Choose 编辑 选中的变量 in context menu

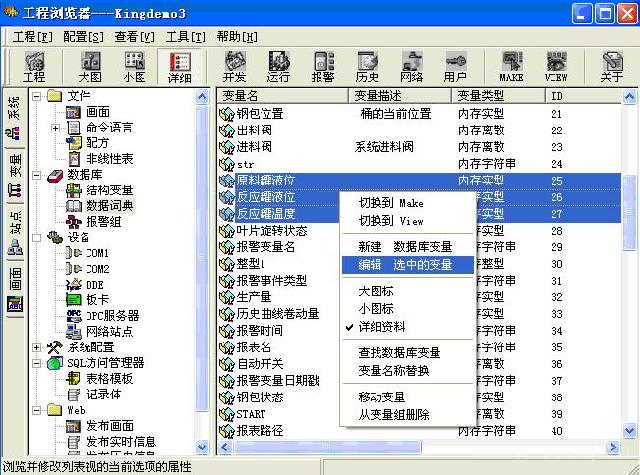(x=407, y=265)
